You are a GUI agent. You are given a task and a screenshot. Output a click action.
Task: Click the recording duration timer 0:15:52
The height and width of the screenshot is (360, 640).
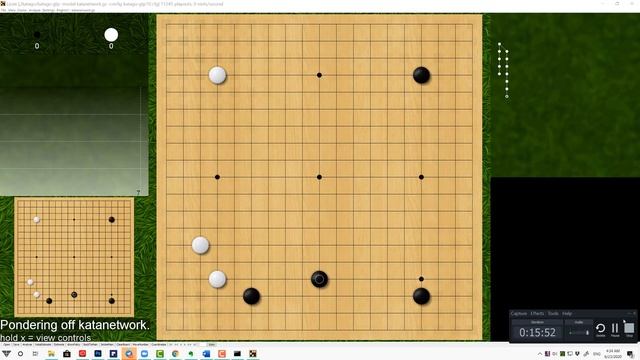tap(537, 333)
